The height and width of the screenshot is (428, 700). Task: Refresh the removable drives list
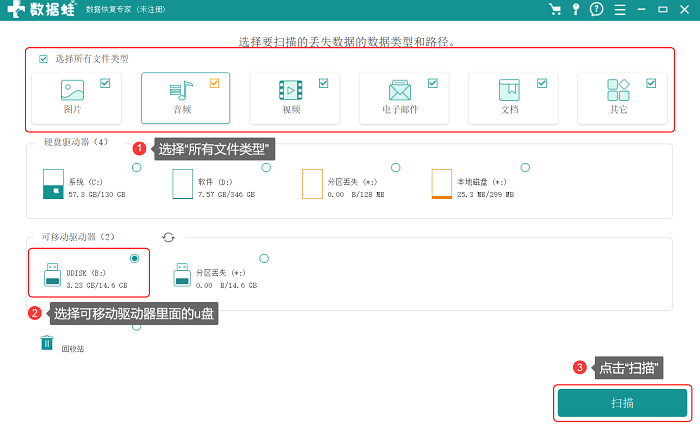pyautogui.click(x=168, y=237)
